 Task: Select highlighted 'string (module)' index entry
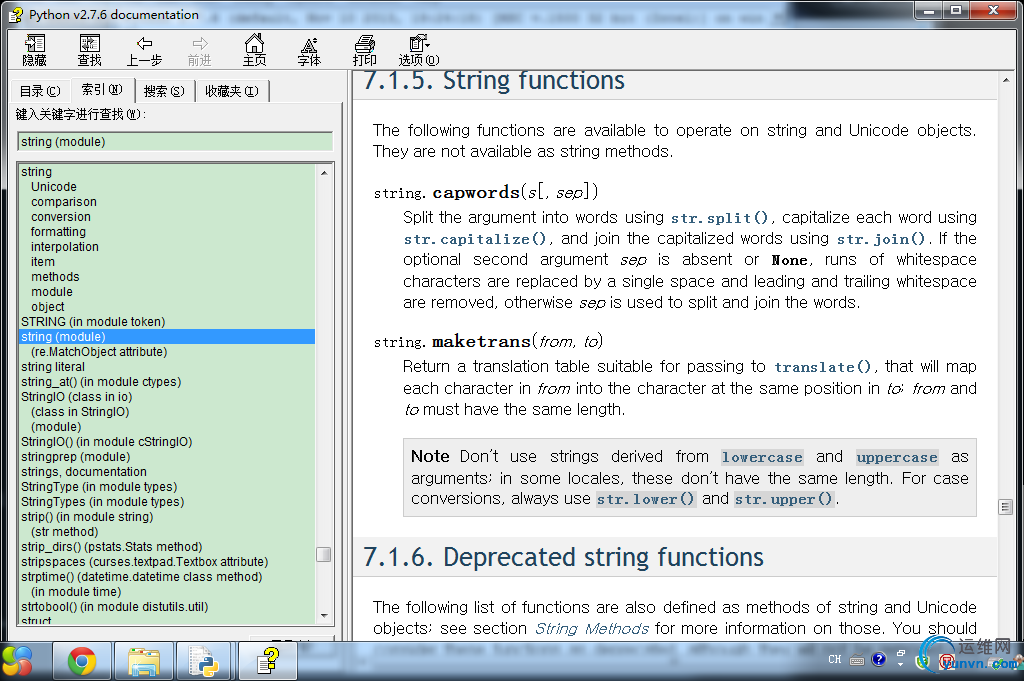(x=167, y=337)
